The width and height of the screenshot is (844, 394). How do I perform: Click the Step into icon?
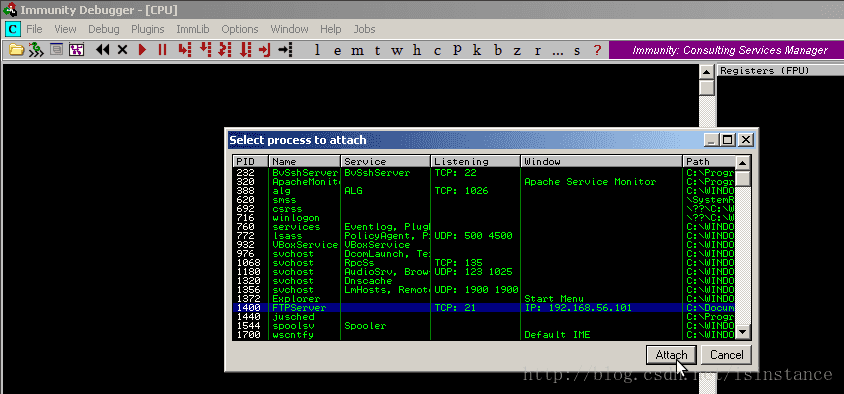[x=185, y=50]
